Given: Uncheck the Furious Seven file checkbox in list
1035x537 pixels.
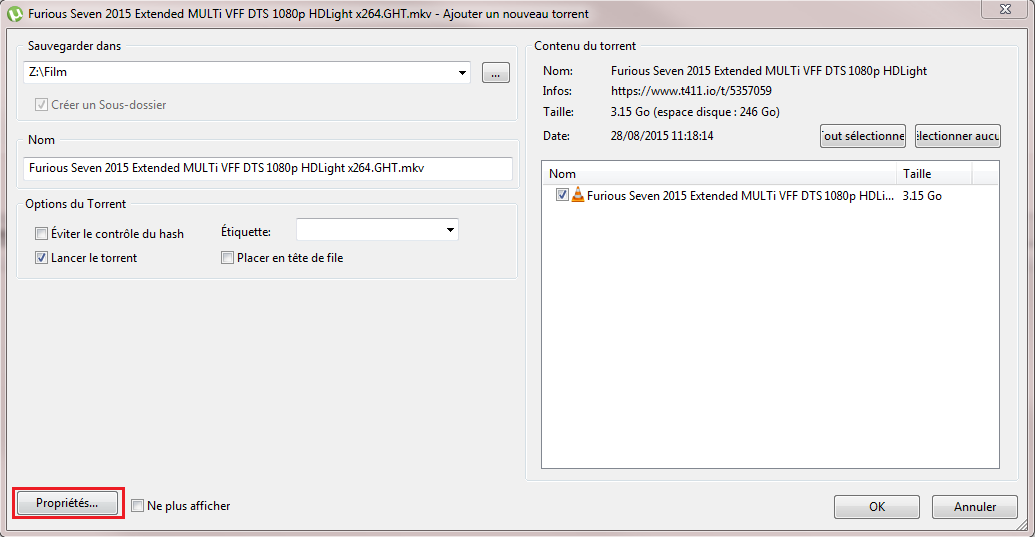Looking at the screenshot, I should tap(562, 195).
